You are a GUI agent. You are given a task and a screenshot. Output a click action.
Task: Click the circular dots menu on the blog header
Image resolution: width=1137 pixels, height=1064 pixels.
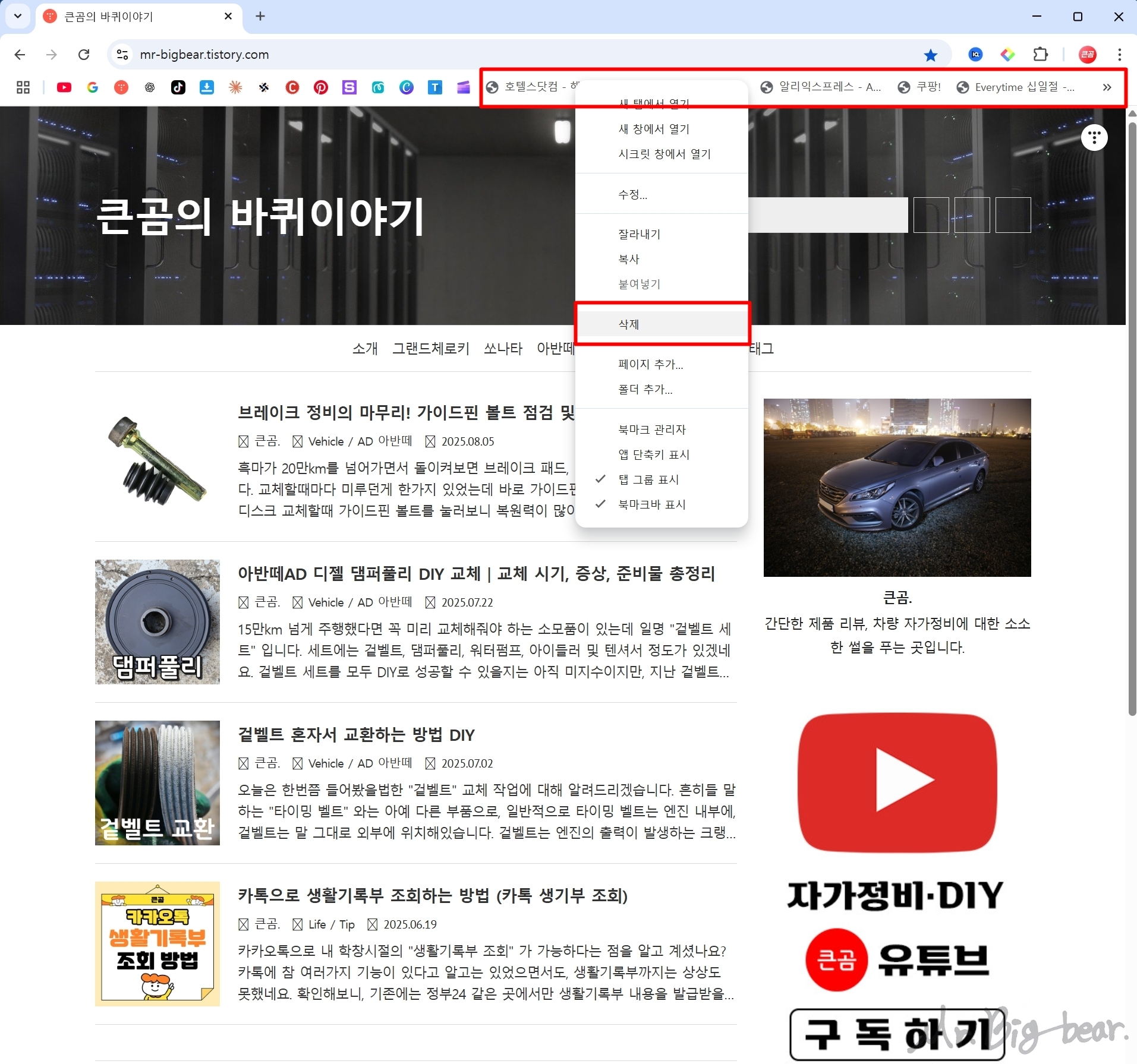[x=1094, y=137]
